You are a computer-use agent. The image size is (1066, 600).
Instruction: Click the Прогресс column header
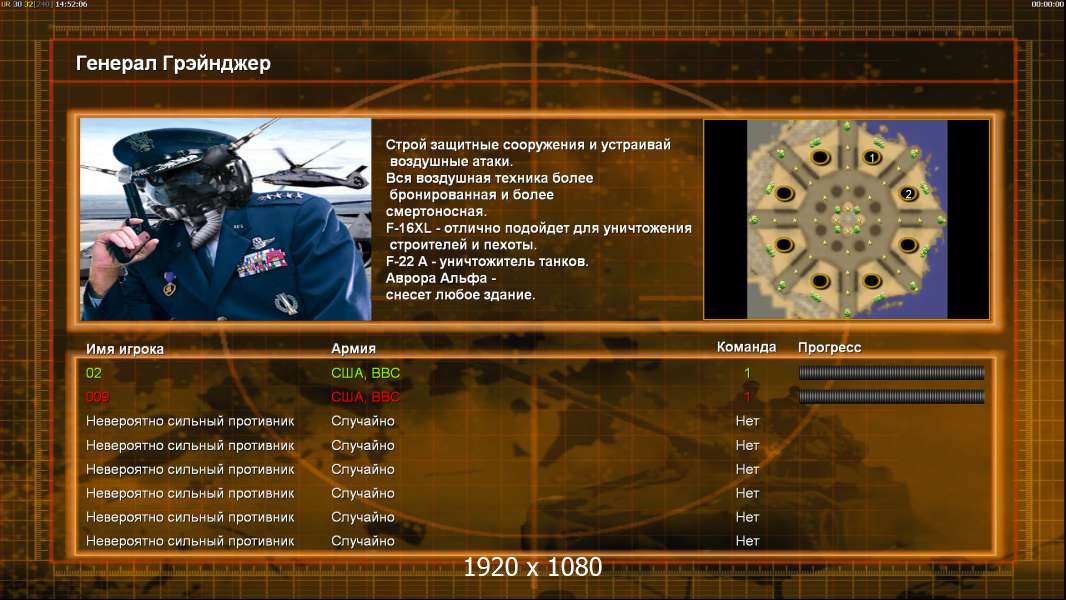[x=829, y=347]
